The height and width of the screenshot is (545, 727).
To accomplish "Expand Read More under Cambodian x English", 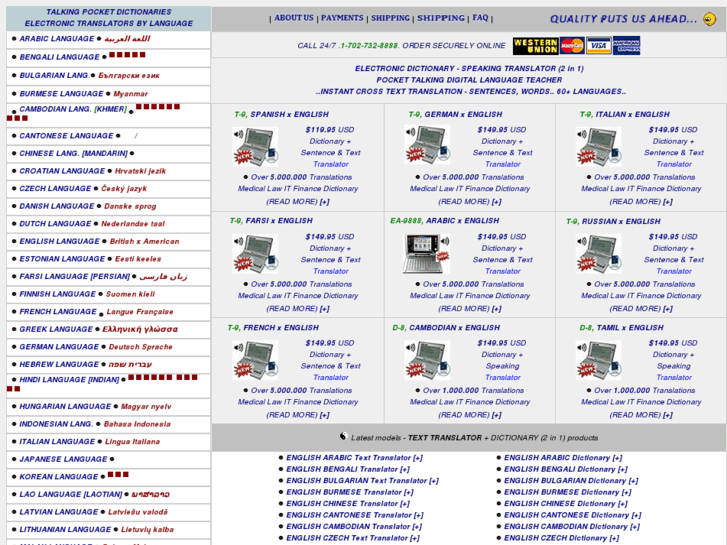I will point(470,415).
